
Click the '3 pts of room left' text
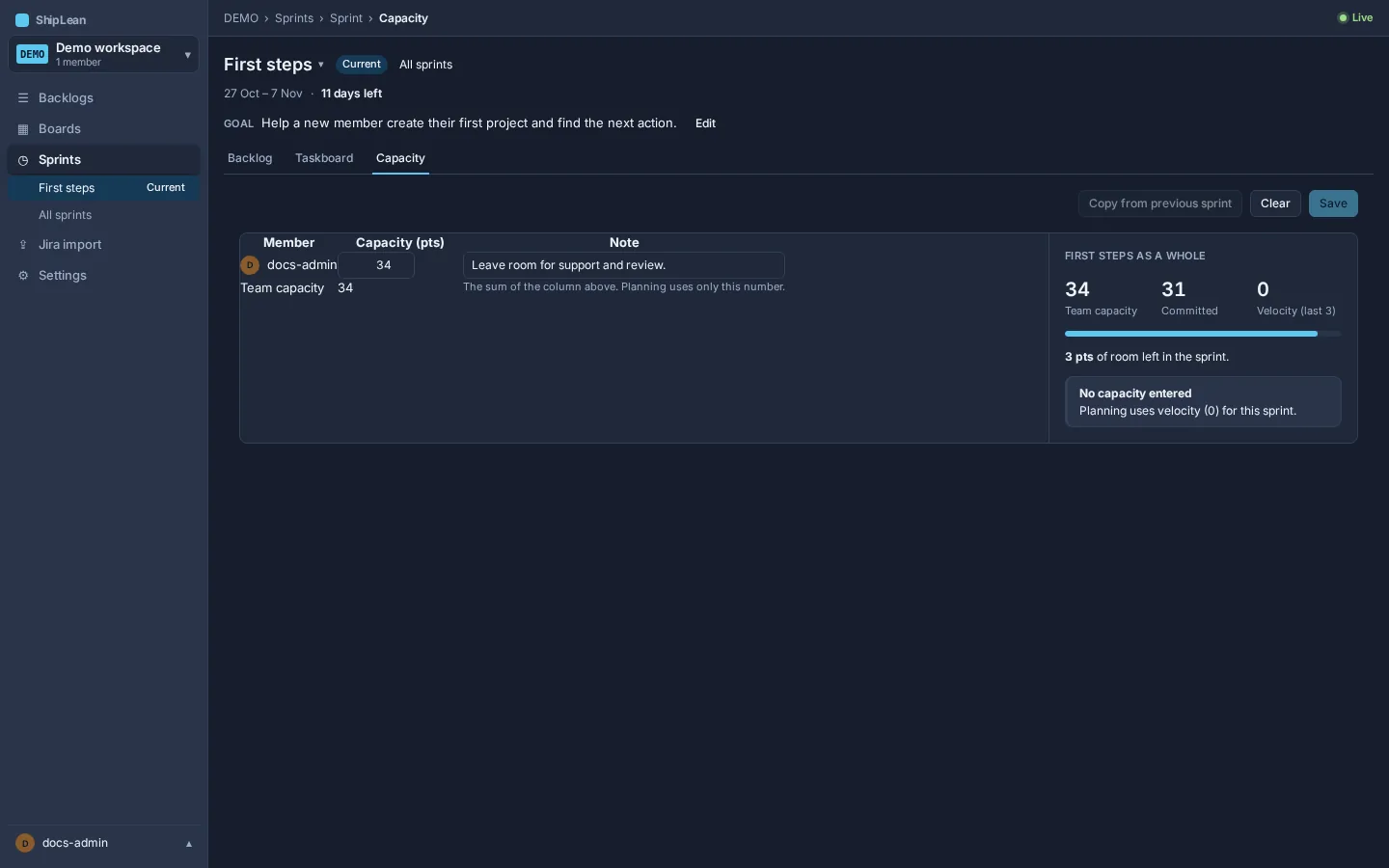click(x=1147, y=357)
